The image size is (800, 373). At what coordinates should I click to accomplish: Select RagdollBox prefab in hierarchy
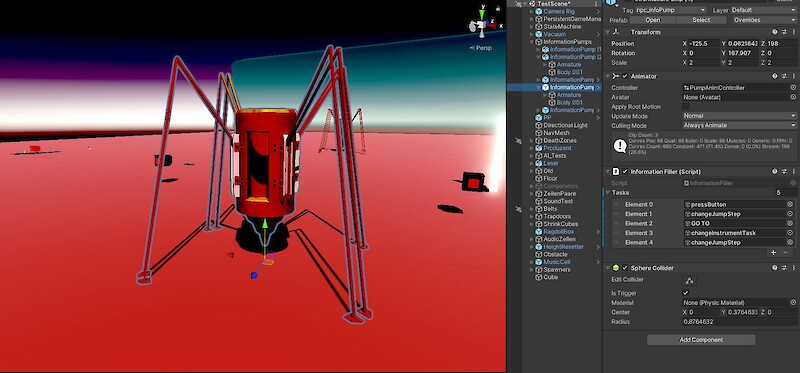[558, 232]
